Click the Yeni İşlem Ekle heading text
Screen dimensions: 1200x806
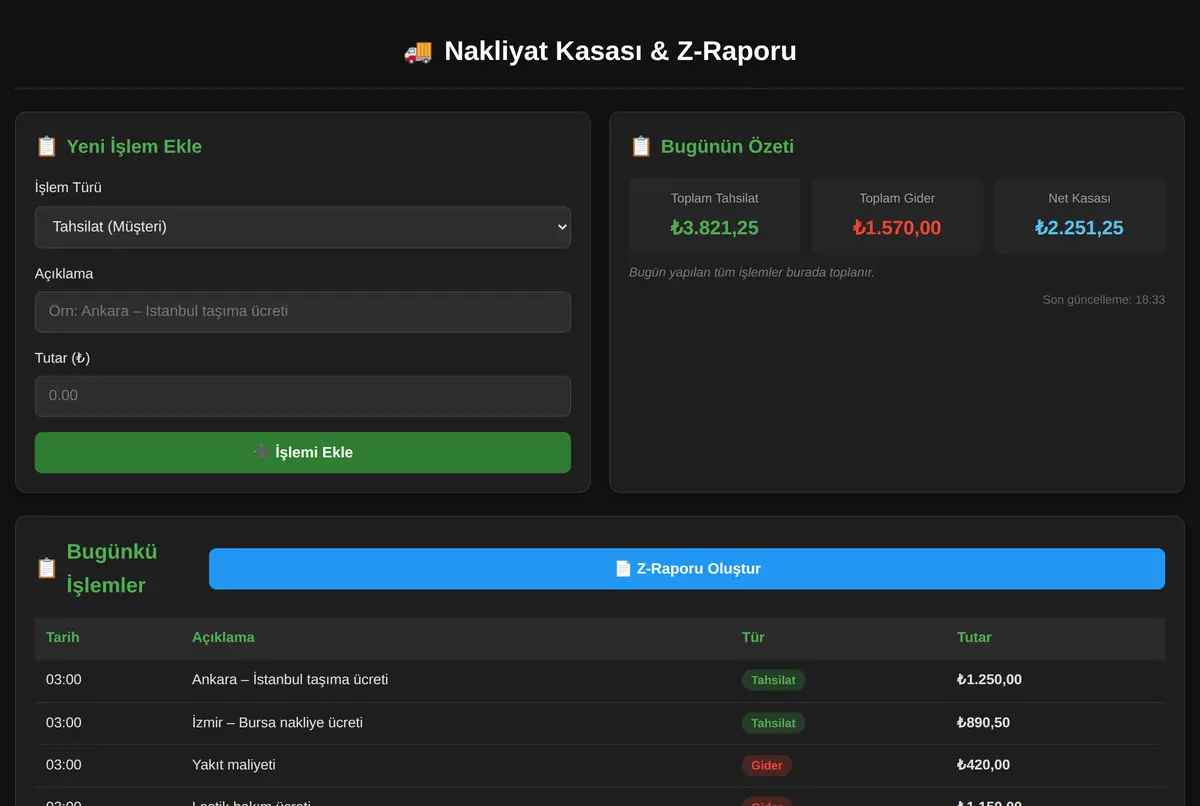[134, 146]
